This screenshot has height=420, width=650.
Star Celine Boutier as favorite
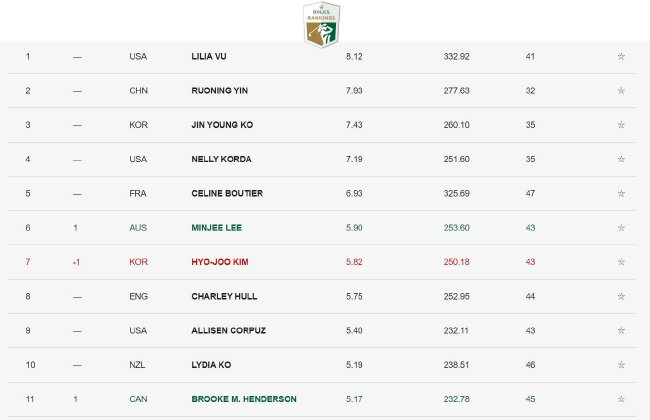[621, 193]
